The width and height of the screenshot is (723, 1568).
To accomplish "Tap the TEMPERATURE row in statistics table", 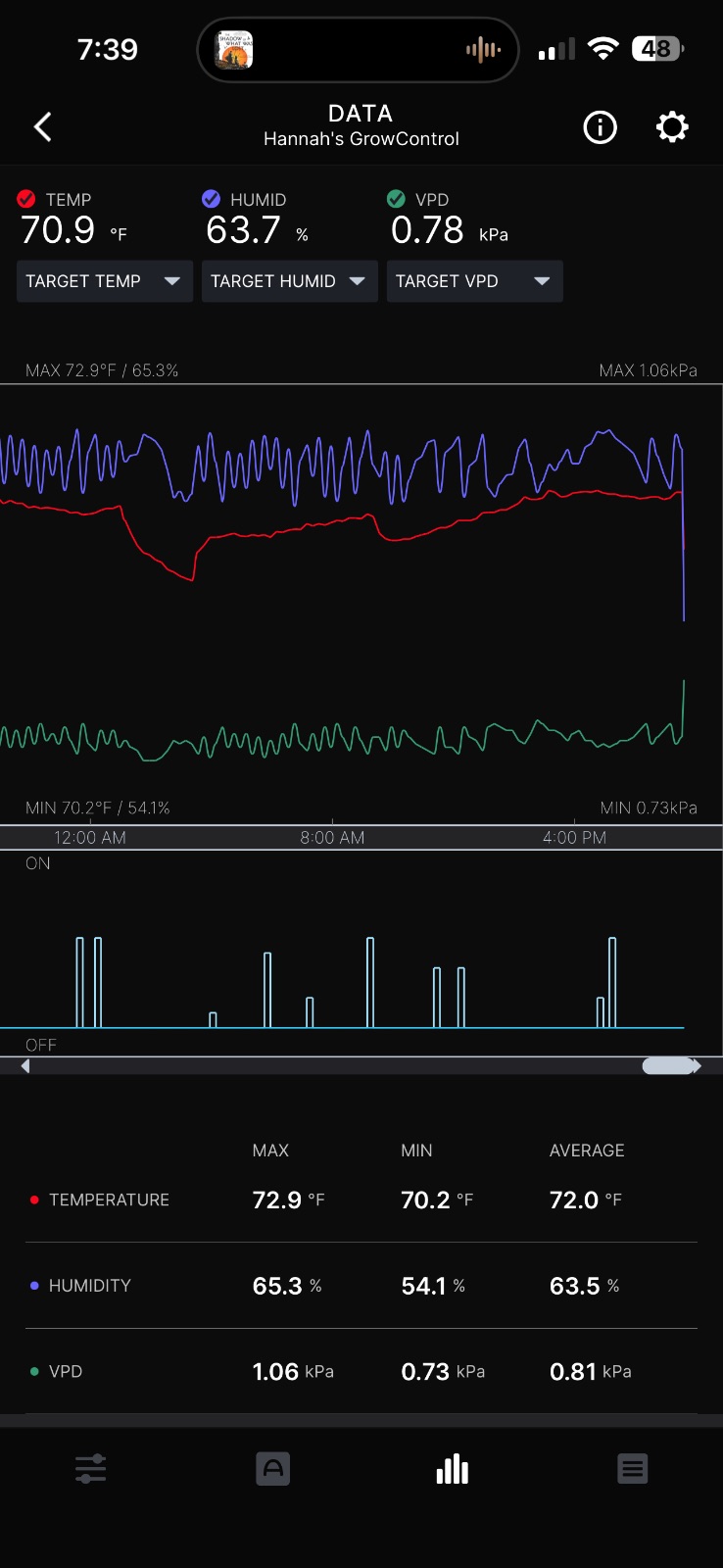I will click(361, 1200).
